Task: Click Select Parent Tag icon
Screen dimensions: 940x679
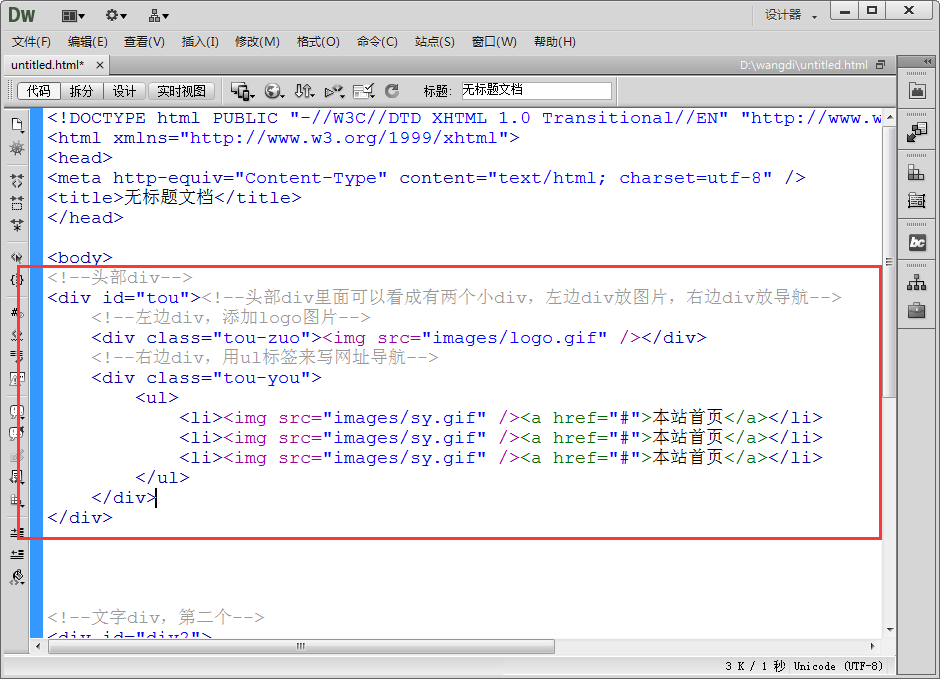Action: click(x=17, y=258)
